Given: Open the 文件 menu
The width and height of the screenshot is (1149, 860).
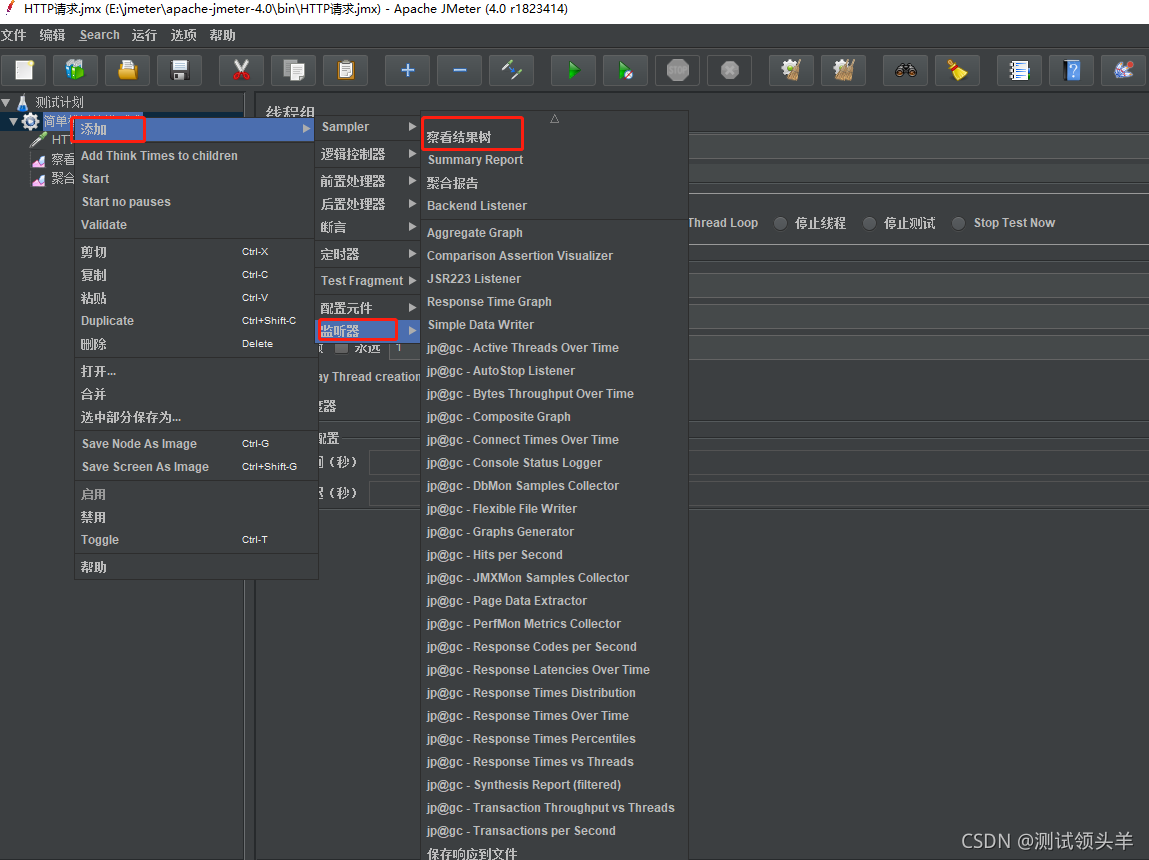Looking at the screenshot, I should pyautogui.click(x=13, y=35).
